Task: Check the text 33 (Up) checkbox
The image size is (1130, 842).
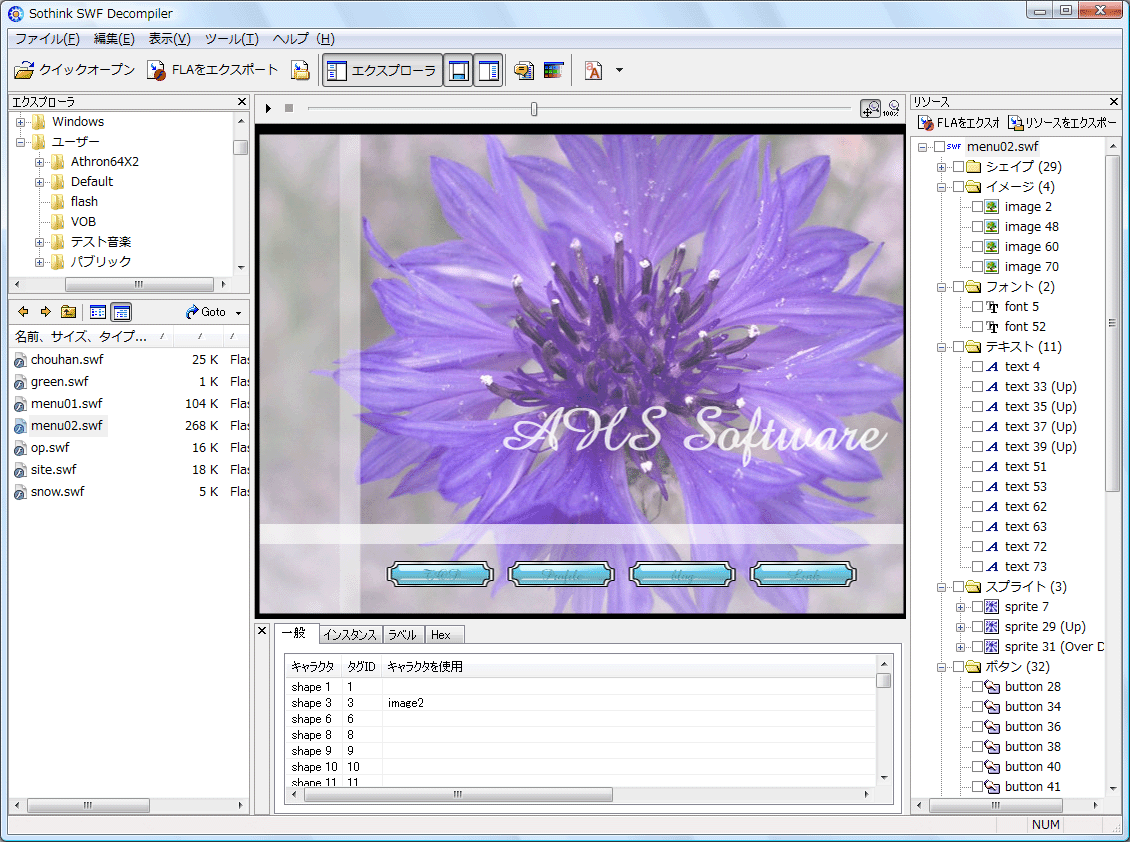Action: pos(977,386)
